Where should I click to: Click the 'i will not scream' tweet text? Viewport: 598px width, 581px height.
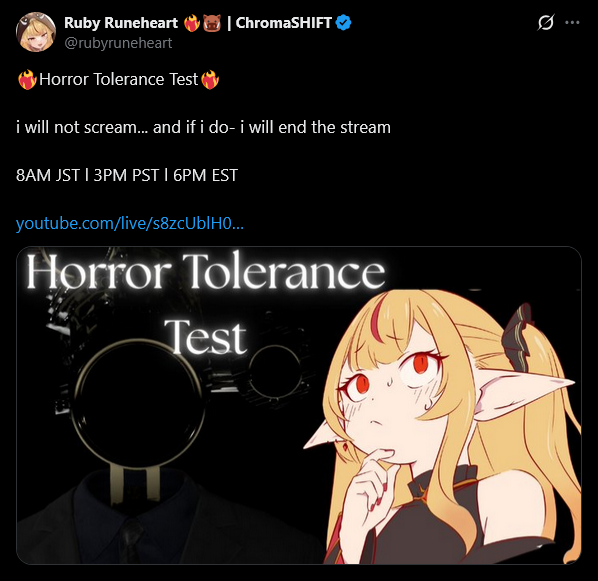[203, 127]
